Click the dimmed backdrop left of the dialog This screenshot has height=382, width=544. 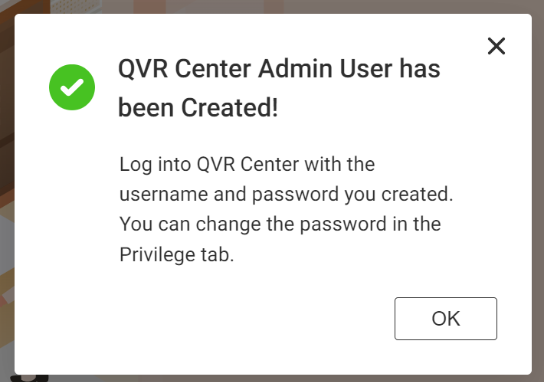[x=7, y=191]
